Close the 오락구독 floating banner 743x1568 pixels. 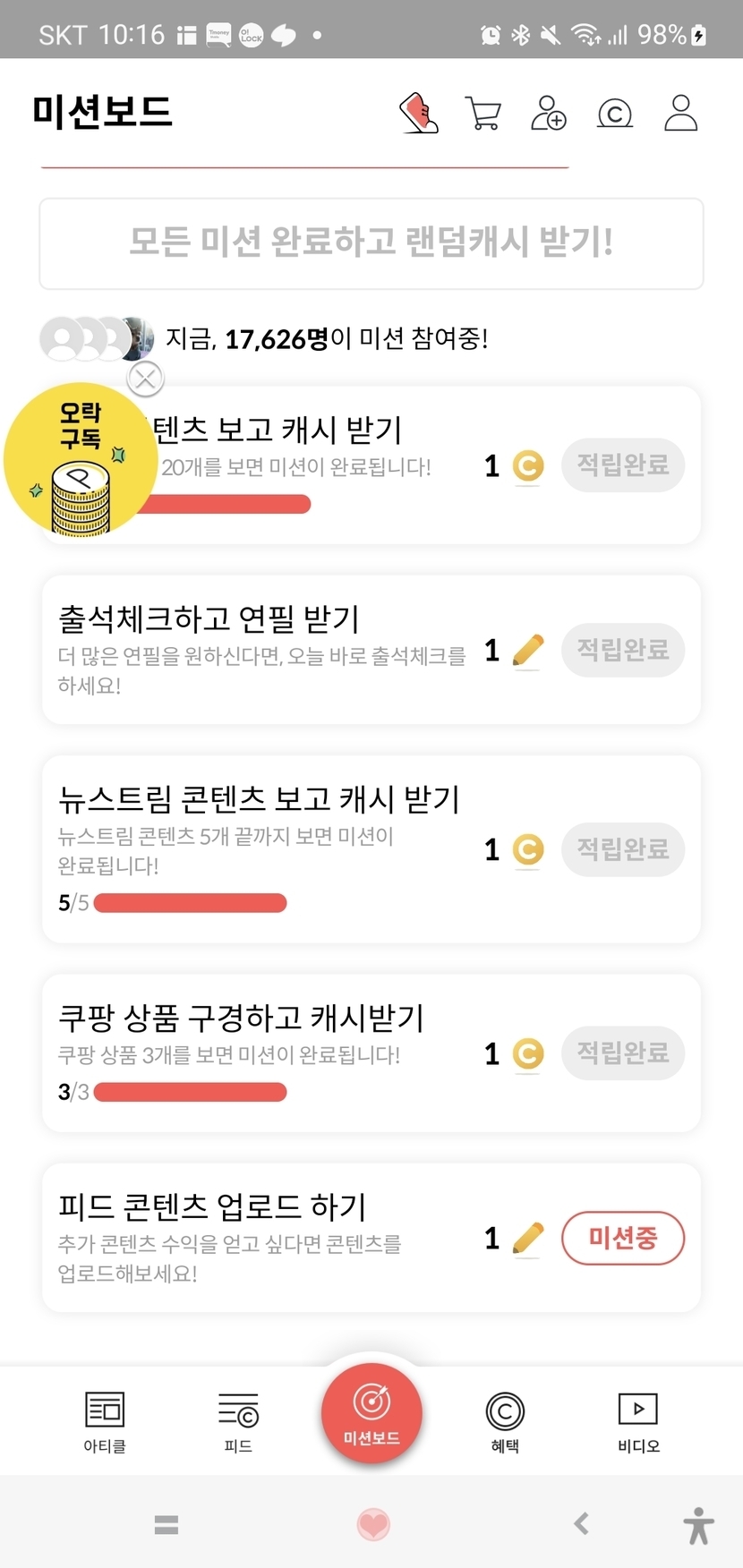pyautogui.click(x=145, y=379)
